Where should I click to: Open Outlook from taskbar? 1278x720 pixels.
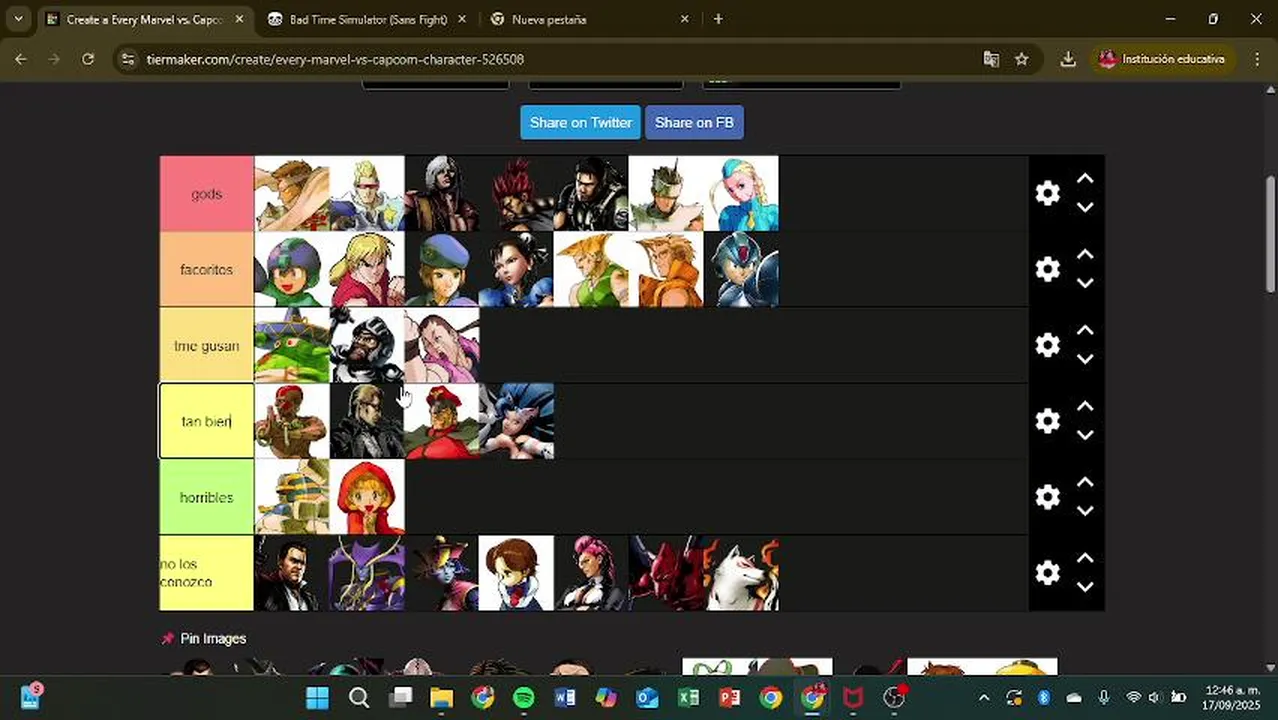point(647,697)
